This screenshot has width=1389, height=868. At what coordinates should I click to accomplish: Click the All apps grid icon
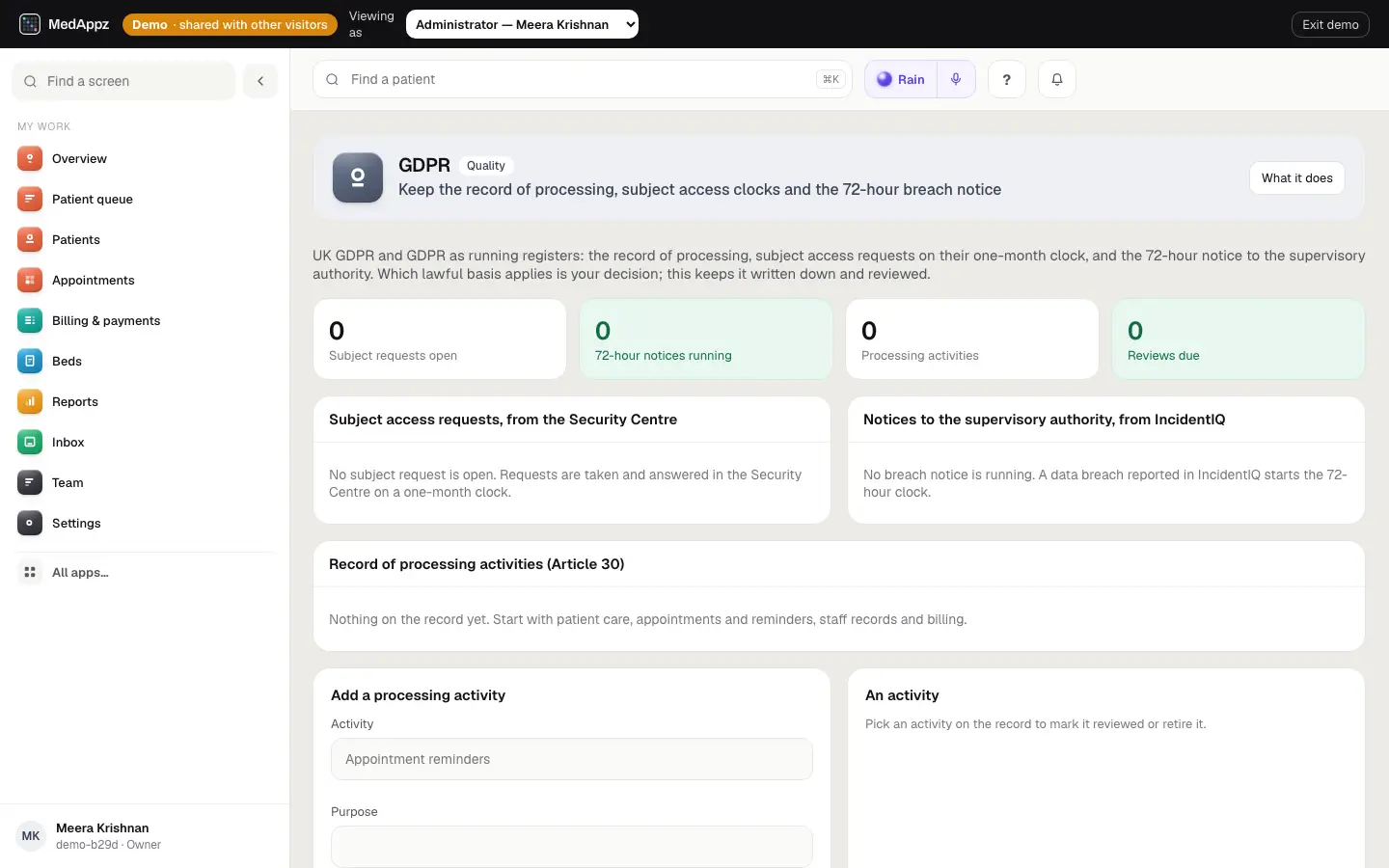click(x=30, y=572)
